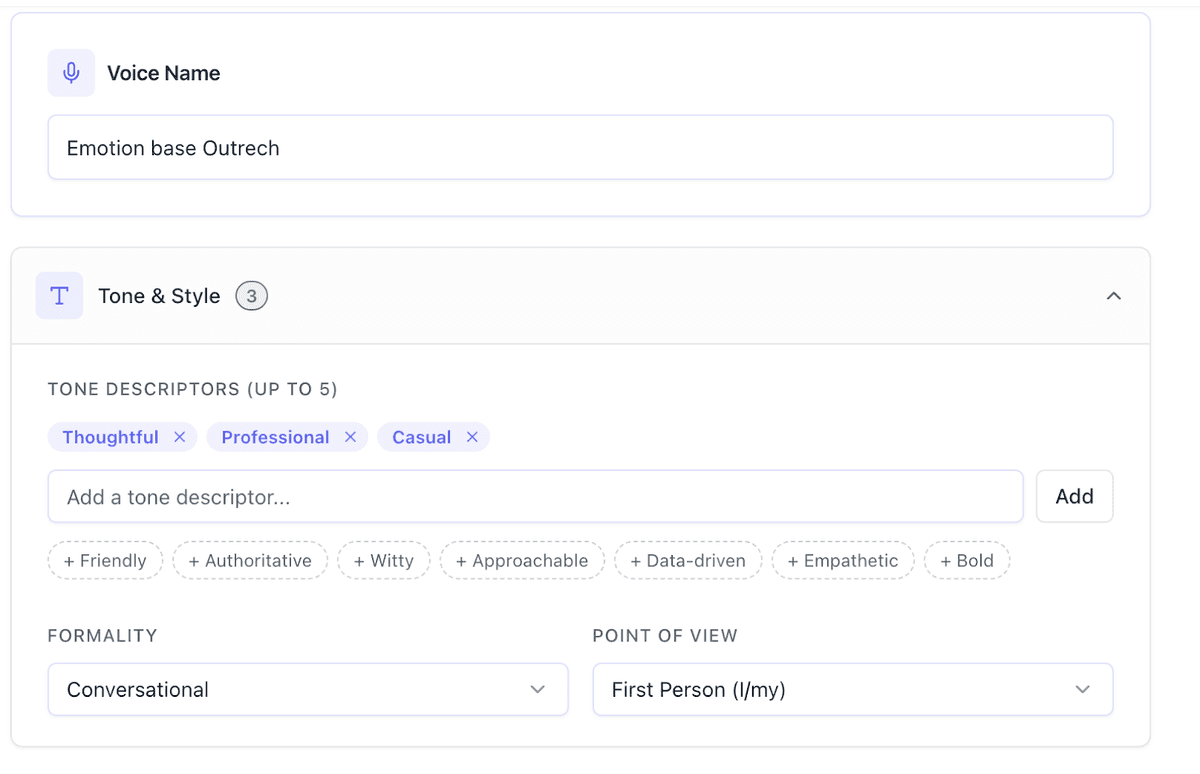Viewport: 1200px width, 774px height.
Task: Add the Witty tone suggestion
Action: (x=383, y=561)
